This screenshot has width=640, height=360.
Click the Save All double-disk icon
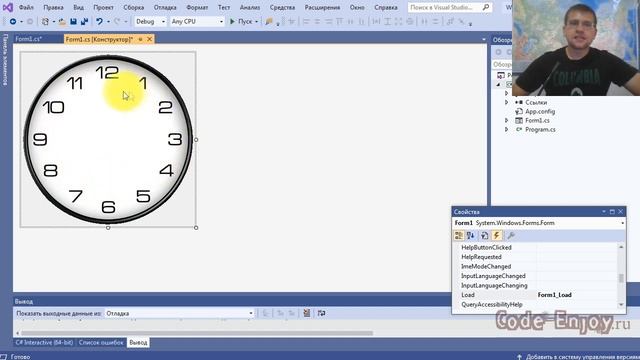(84, 21)
